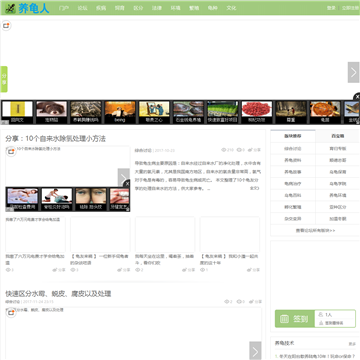Image resolution: width=360 pixels, height=360 pixels.
Task: Click the 立即注册 link
Action: pos(350,8)
